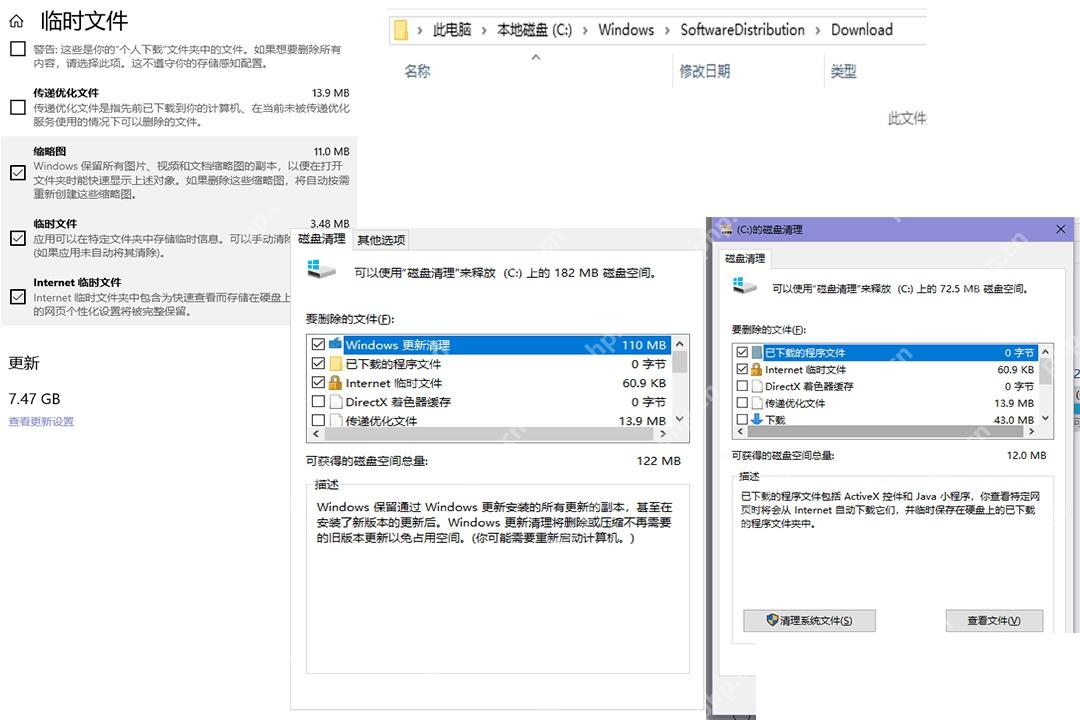Go to 本地磁盘 (C:) in address bar

pyautogui.click(x=534, y=30)
